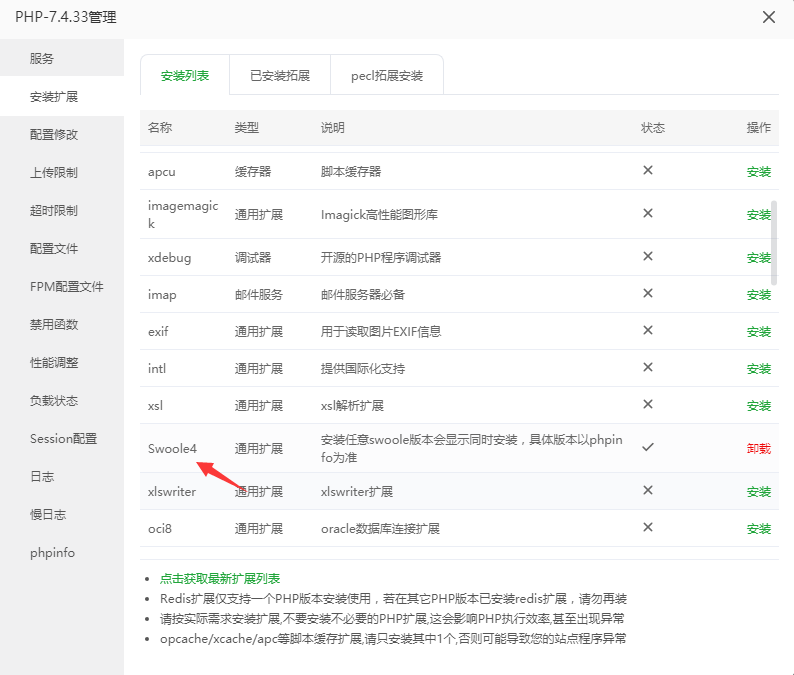Open the pecl拓展安装 tab
Viewport: 794px width, 675px height.
pos(386,76)
